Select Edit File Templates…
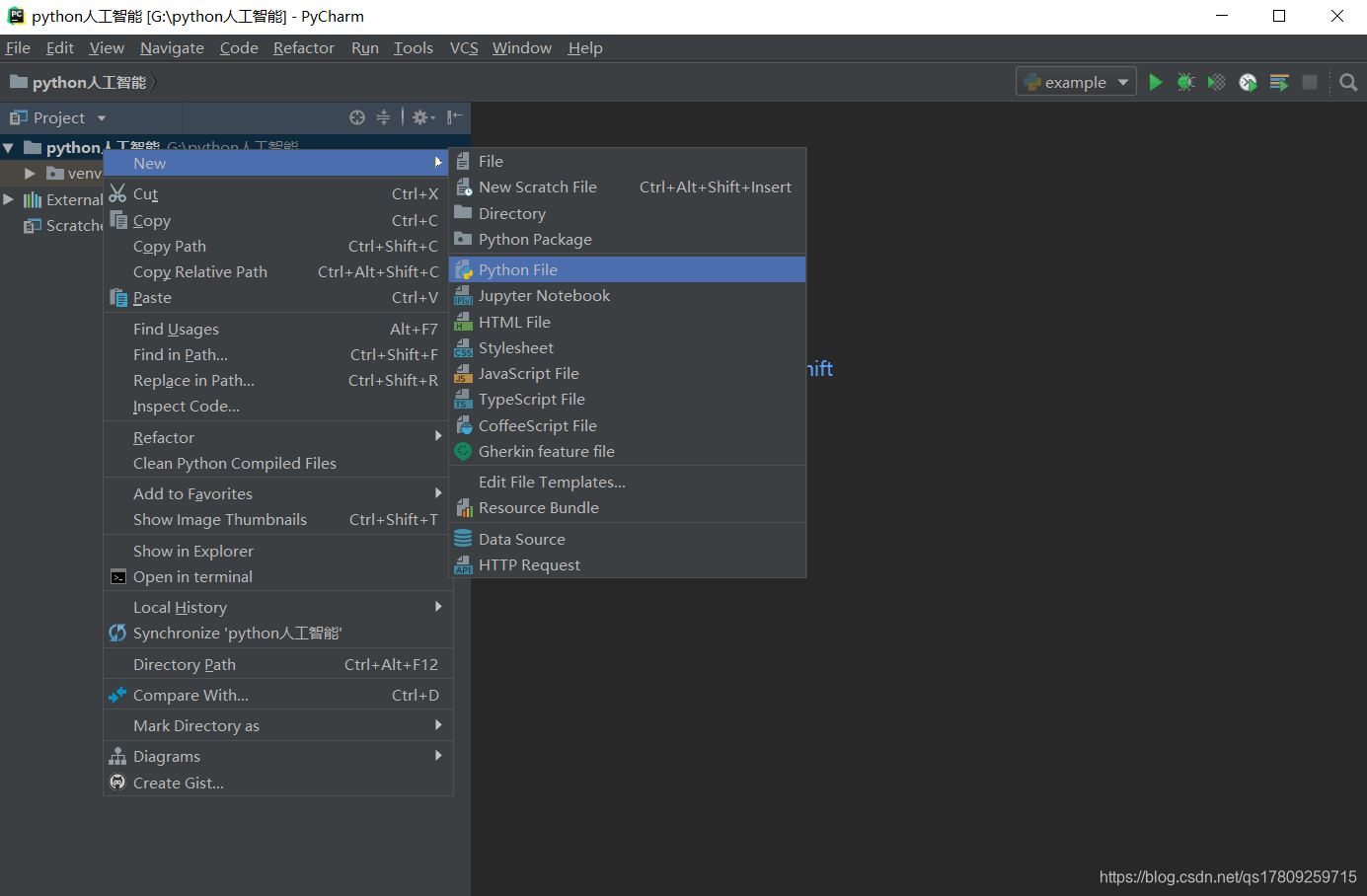Image resolution: width=1367 pixels, height=896 pixels. point(628,482)
